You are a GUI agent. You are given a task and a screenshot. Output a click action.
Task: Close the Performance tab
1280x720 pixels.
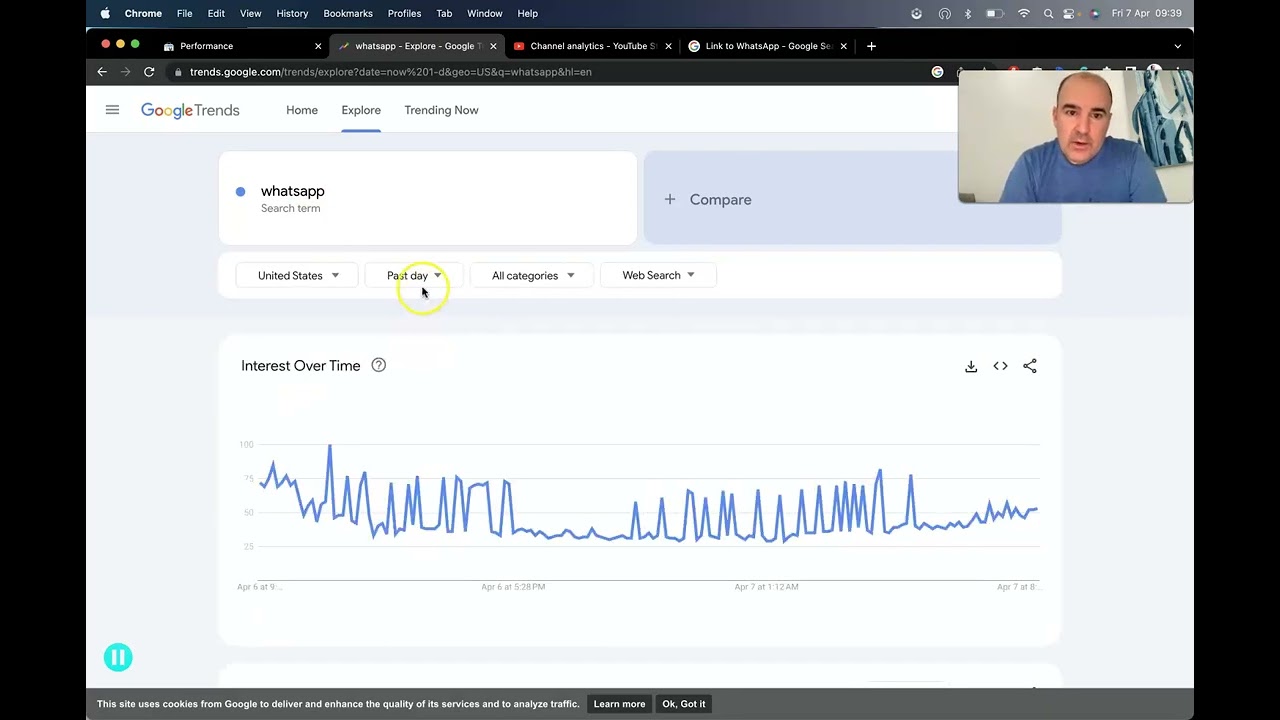318,46
